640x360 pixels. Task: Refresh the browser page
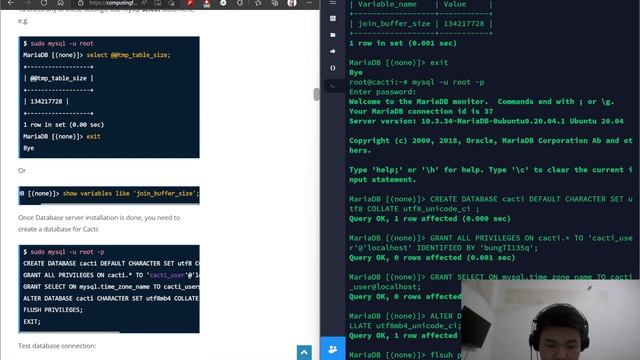click(44, 3)
